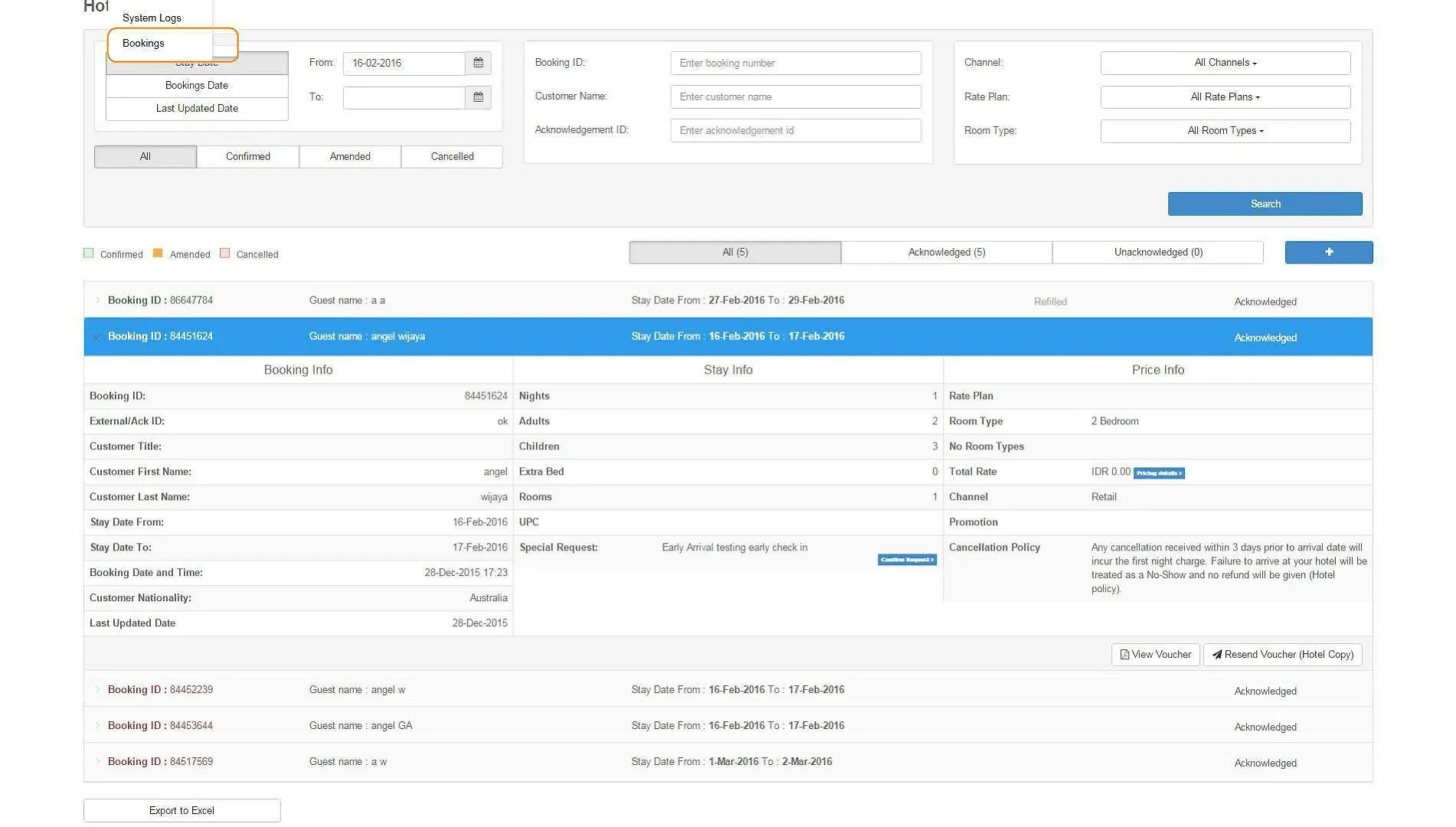Expand booking 86647784 row chevron

pos(97,300)
